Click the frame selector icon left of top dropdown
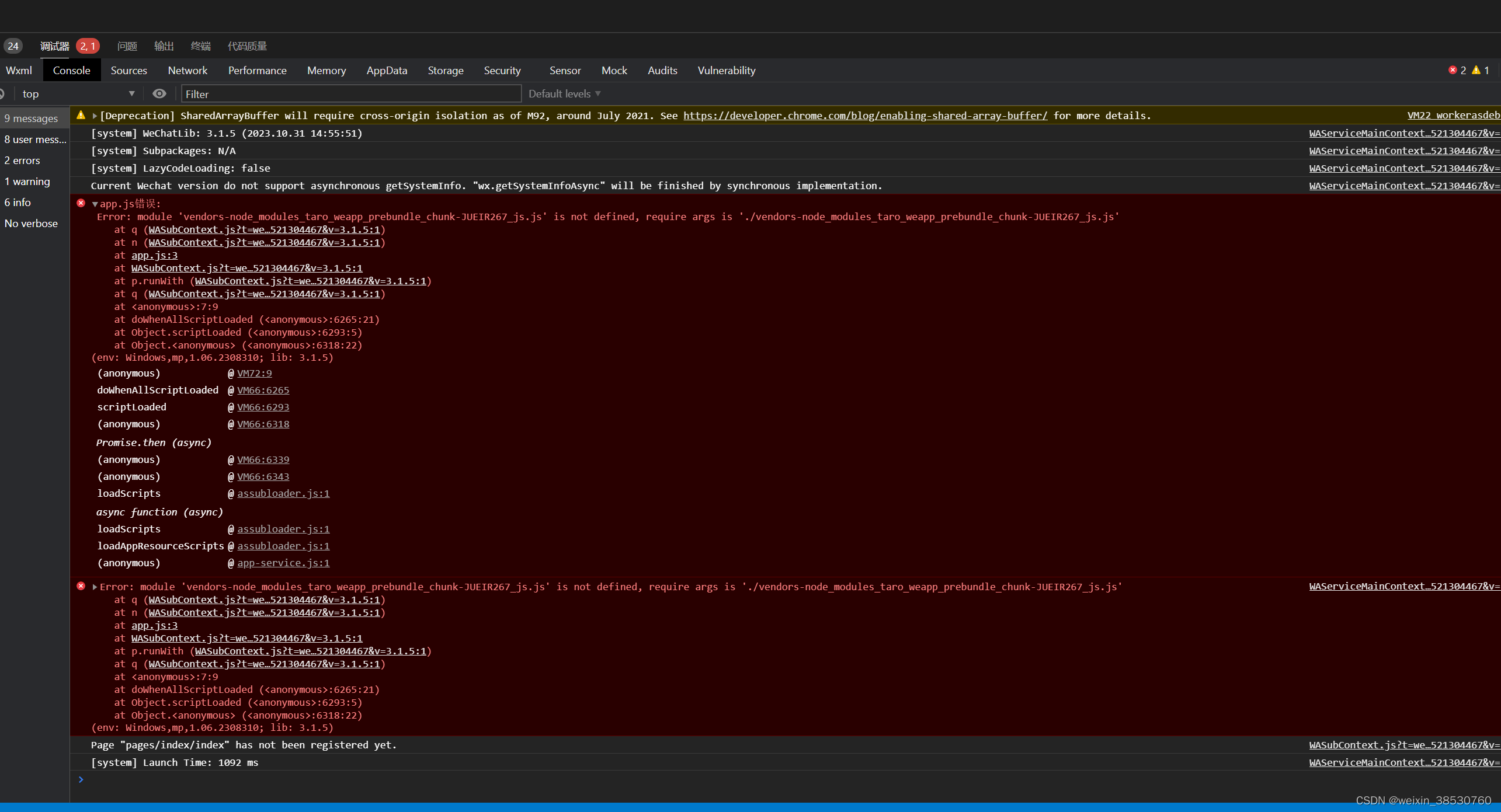 (2, 93)
